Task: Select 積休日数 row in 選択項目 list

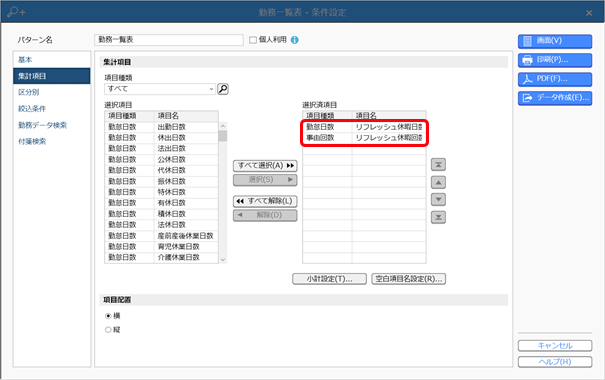Action: tap(161, 214)
